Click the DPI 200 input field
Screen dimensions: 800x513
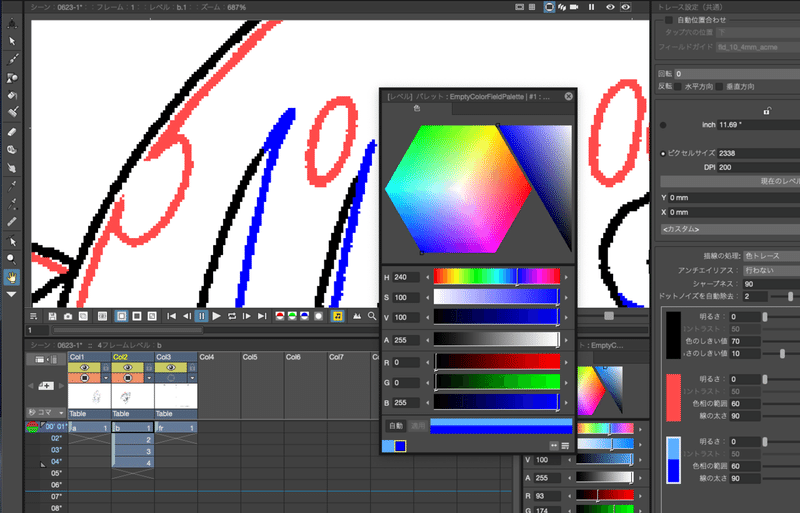[758, 167]
